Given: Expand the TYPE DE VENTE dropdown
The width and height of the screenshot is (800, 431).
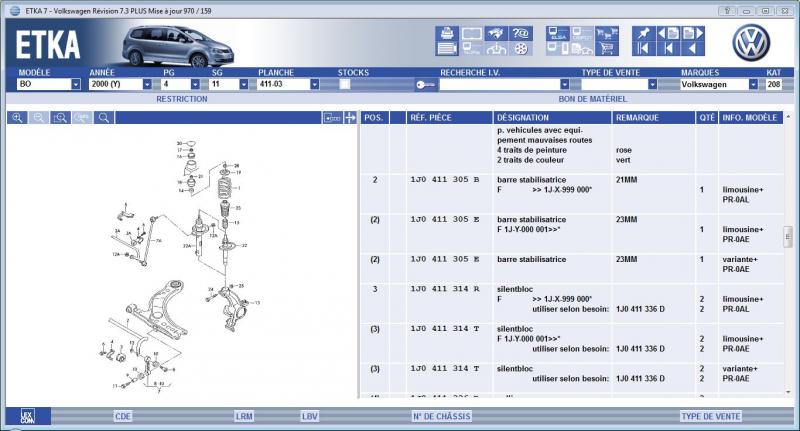Looking at the screenshot, I should pyautogui.click(x=652, y=84).
